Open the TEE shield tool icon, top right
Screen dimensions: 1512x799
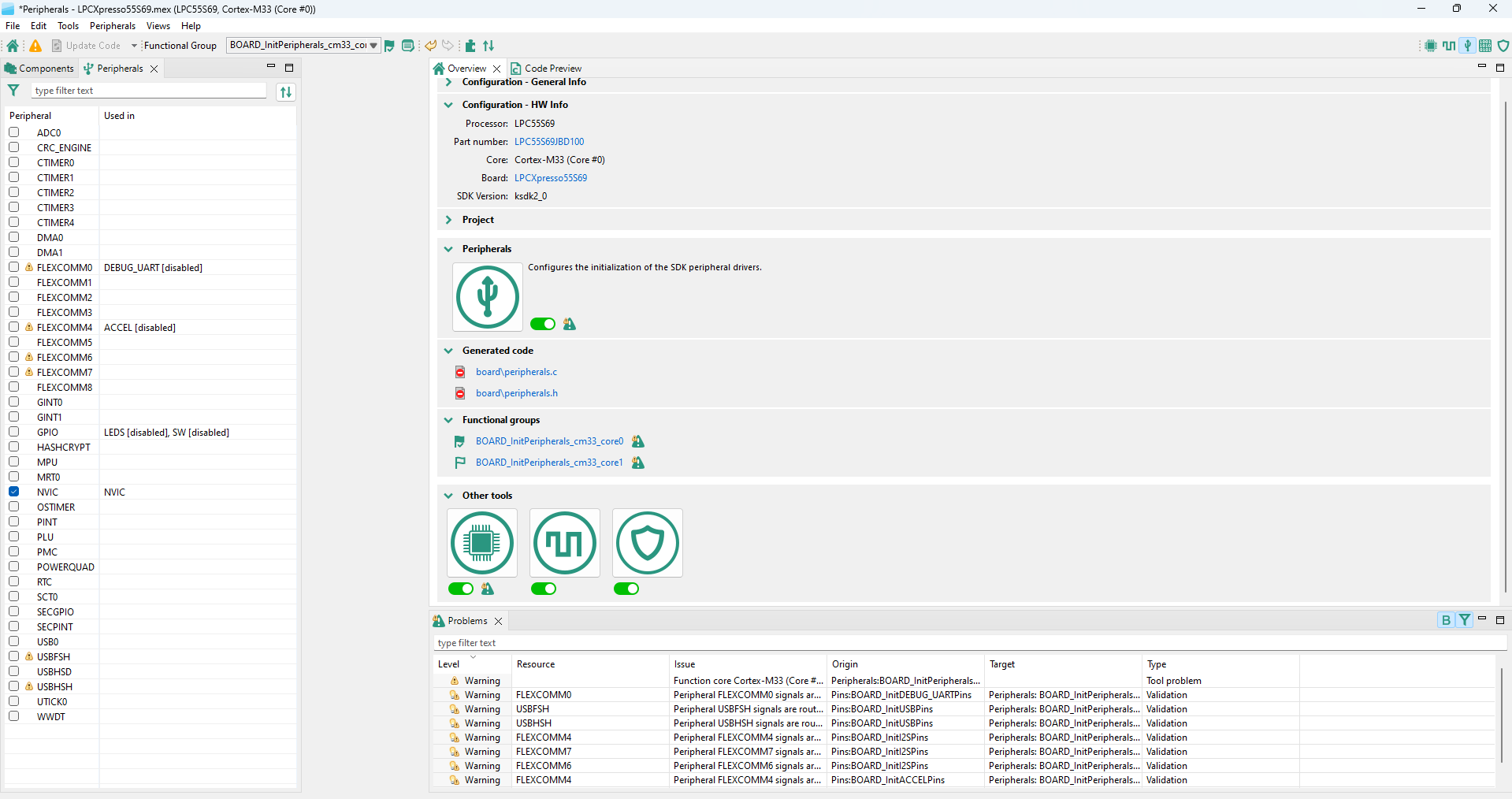point(1503,46)
